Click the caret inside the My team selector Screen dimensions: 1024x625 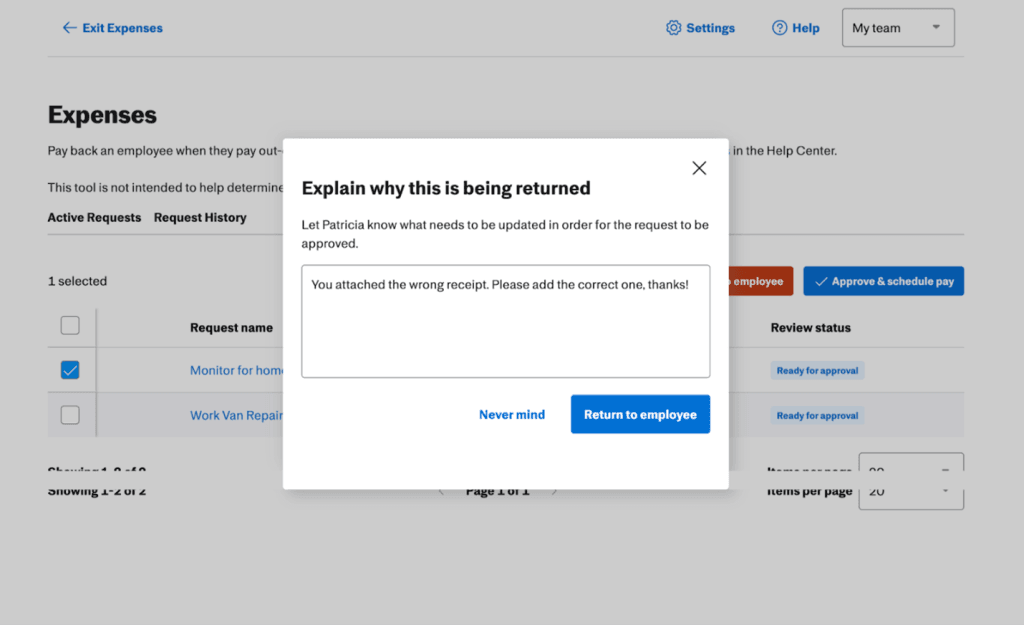tap(935, 27)
